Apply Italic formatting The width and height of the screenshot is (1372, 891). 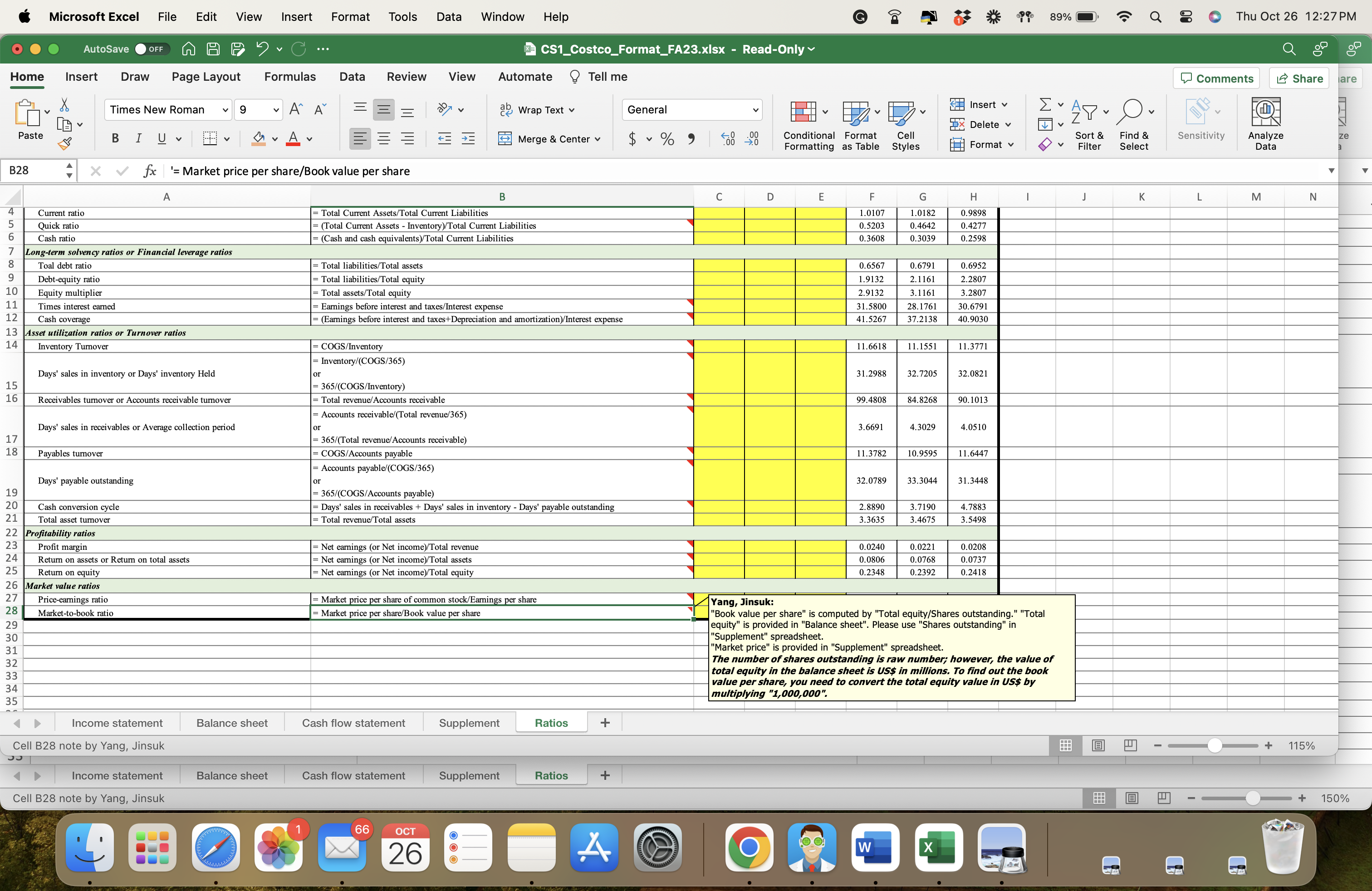click(x=138, y=138)
